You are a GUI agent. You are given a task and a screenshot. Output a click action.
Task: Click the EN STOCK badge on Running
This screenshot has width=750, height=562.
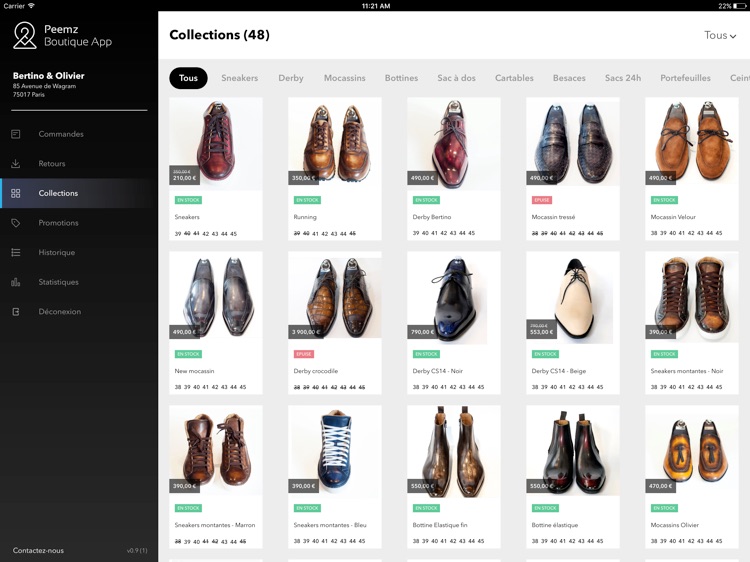307,200
